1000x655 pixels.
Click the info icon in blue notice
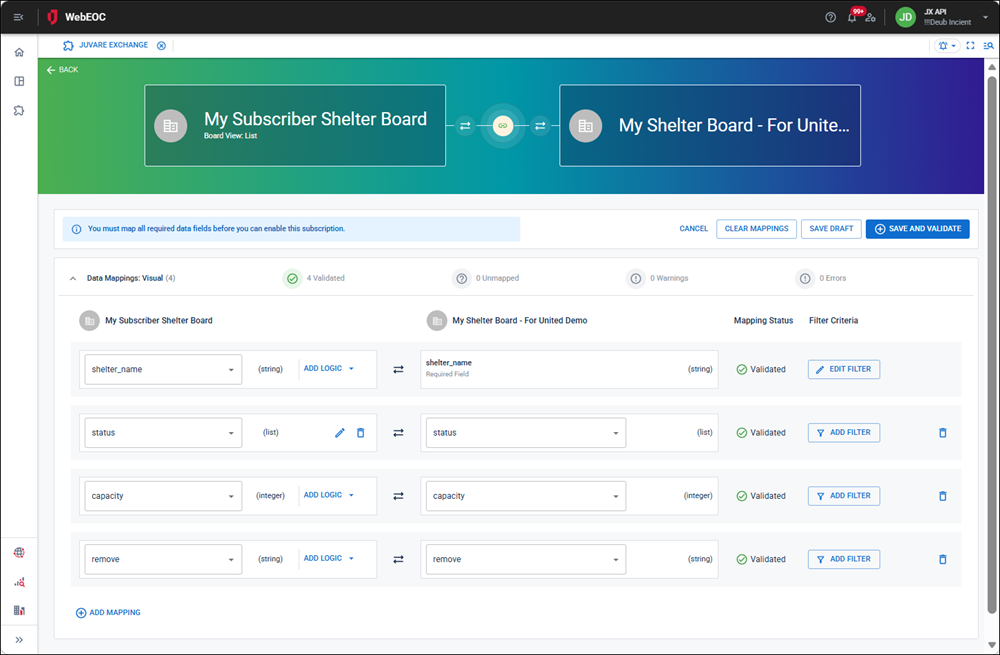[77, 229]
